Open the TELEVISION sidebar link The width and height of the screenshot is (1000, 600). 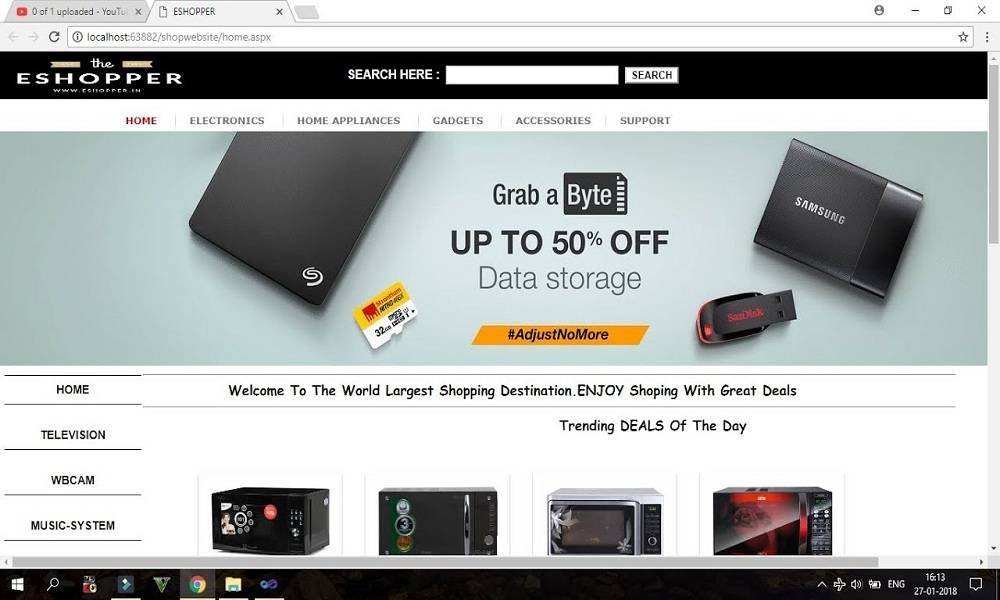(73, 435)
